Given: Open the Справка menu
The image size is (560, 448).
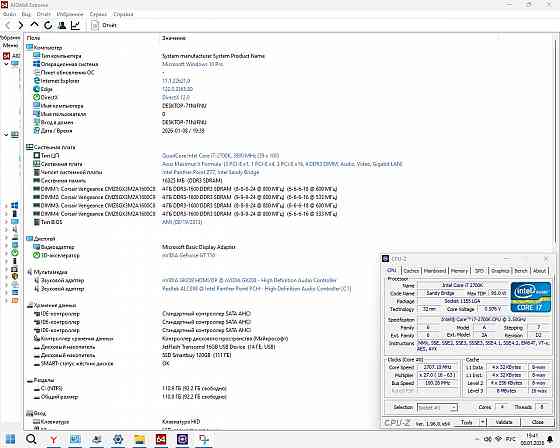Looking at the screenshot, I should [x=123, y=14].
